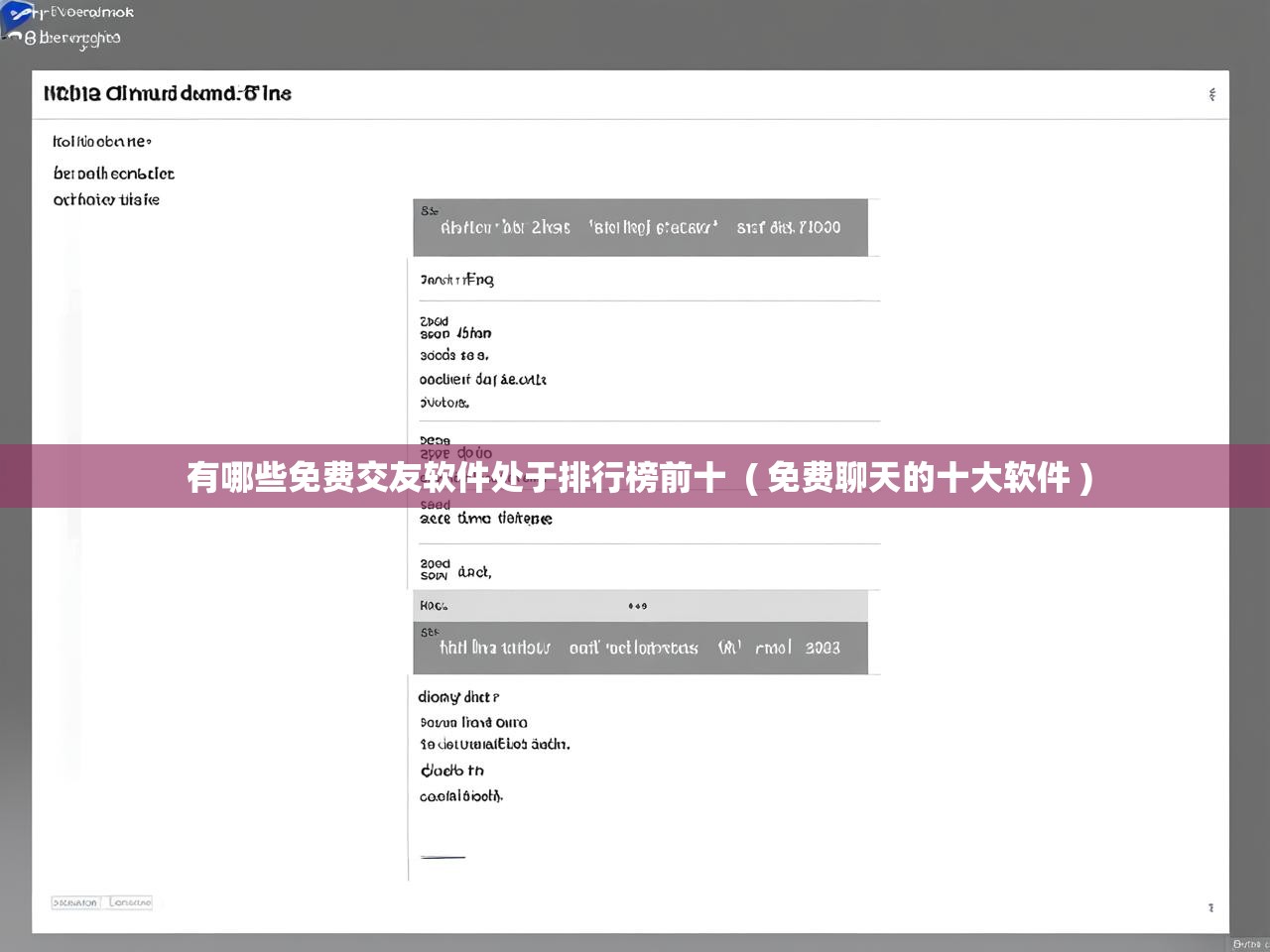Click the "oochert daf ae.odz" line
This screenshot has width=1270, height=952.
coord(483,380)
